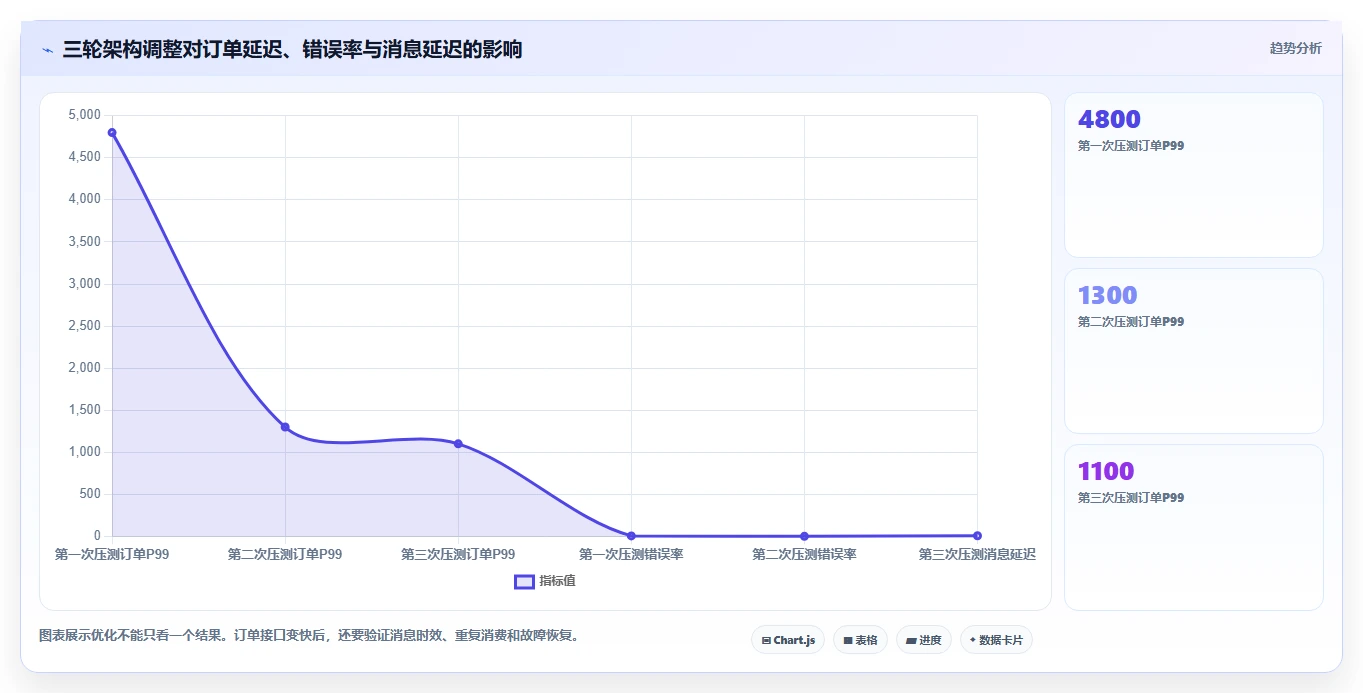Click the lightning icon beside the chart title

pyautogui.click(x=47, y=50)
